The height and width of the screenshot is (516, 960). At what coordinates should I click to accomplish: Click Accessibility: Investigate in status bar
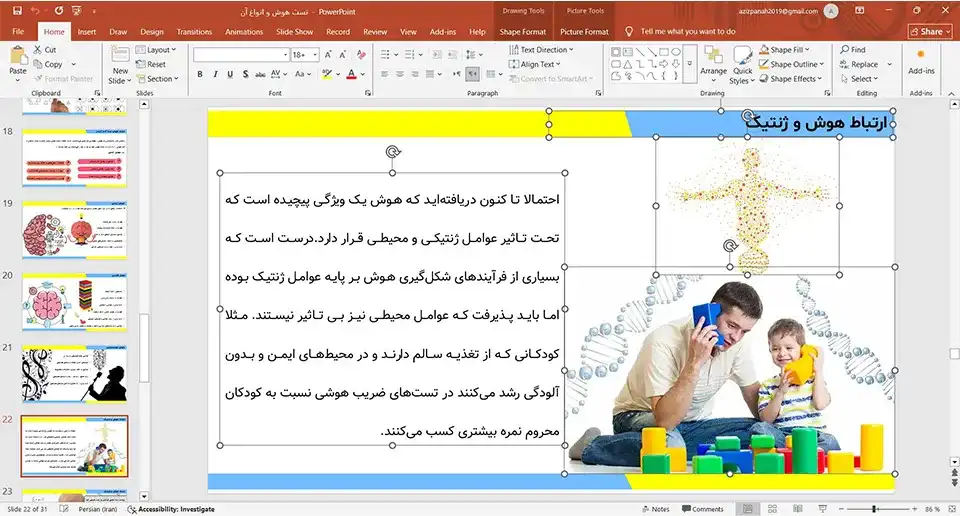(171, 509)
